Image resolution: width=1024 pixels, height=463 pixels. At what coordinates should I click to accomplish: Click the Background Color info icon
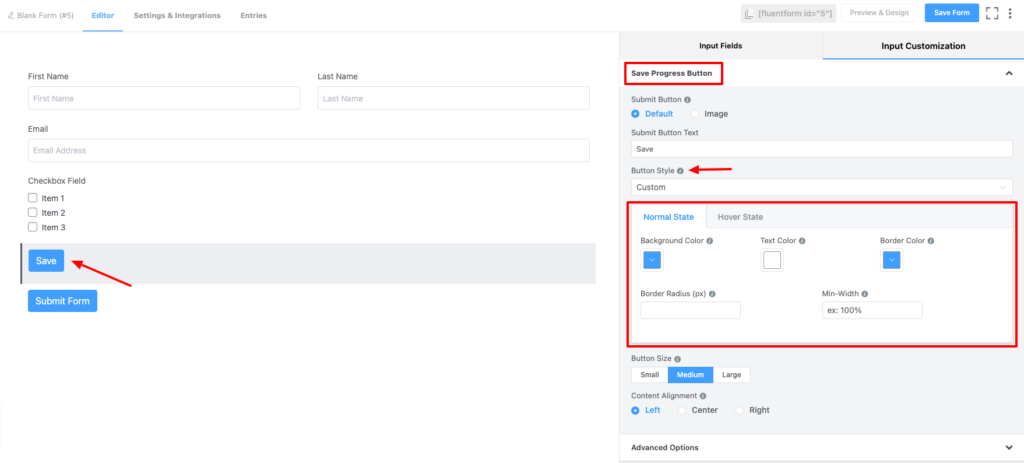[x=709, y=241]
